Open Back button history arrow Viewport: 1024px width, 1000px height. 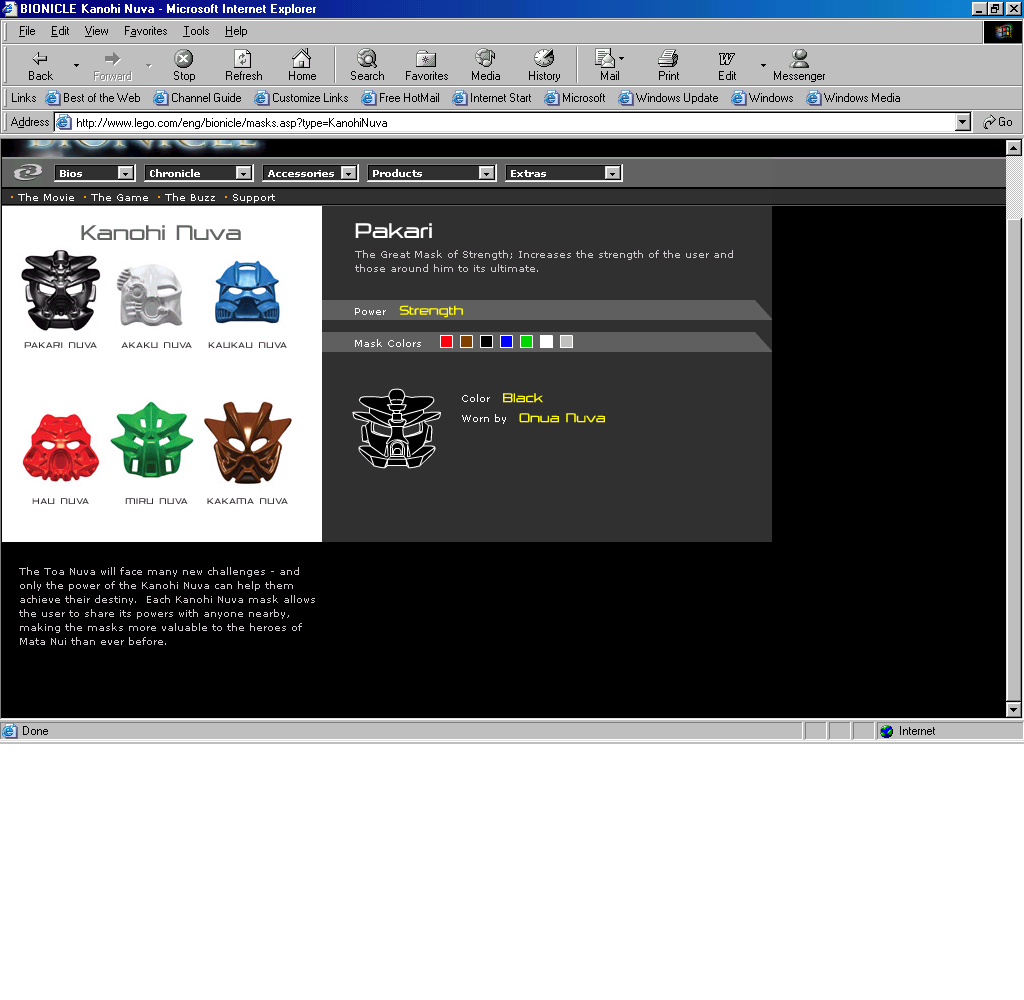click(x=76, y=66)
